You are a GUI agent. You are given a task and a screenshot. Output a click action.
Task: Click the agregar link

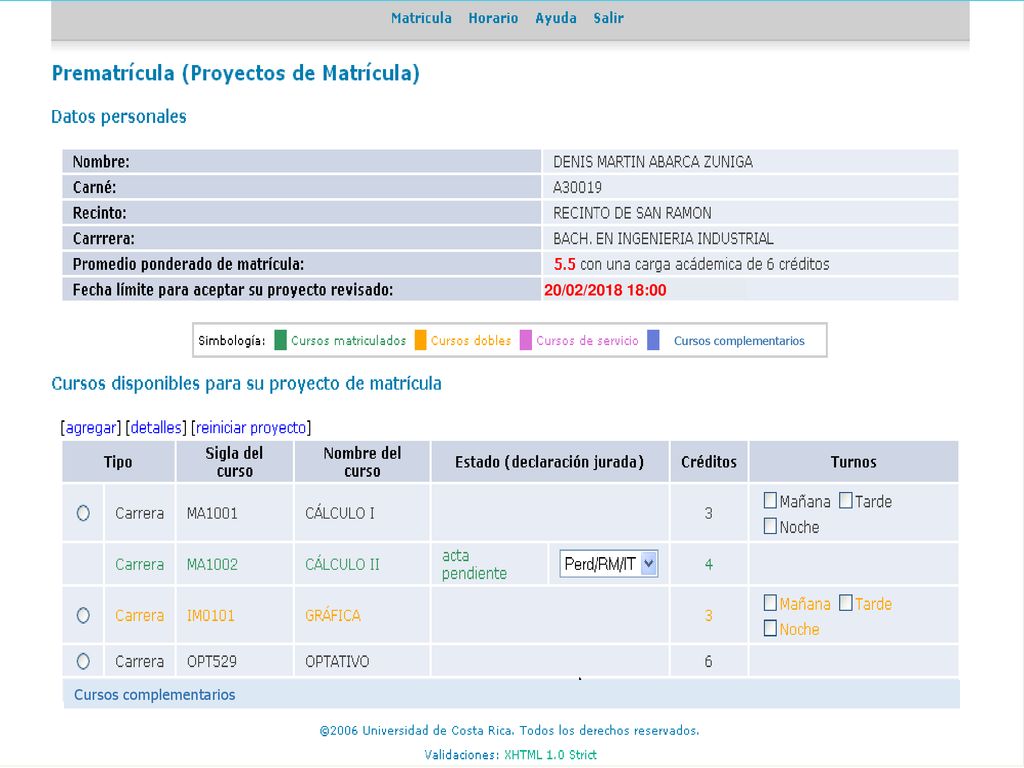[91, 428]
